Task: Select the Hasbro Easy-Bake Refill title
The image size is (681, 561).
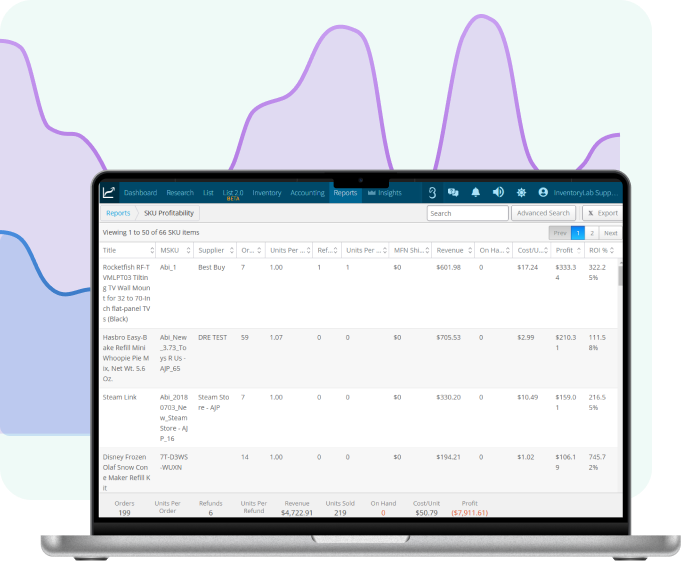Action: tap(126, 358)
